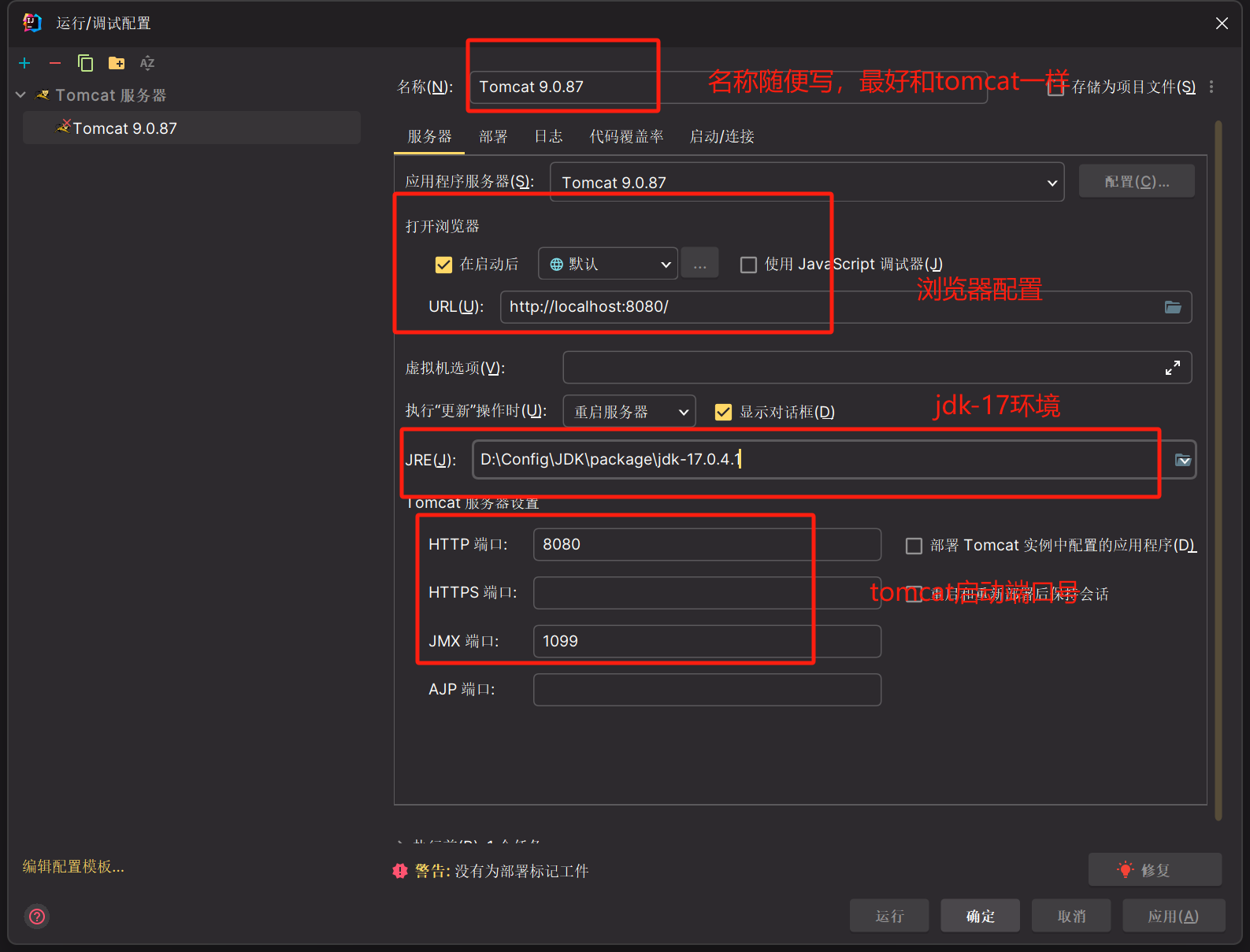Click the 应用(A) button
Screen dimensions: 1250x952
pyautogui.click(x=1174, y=916)
